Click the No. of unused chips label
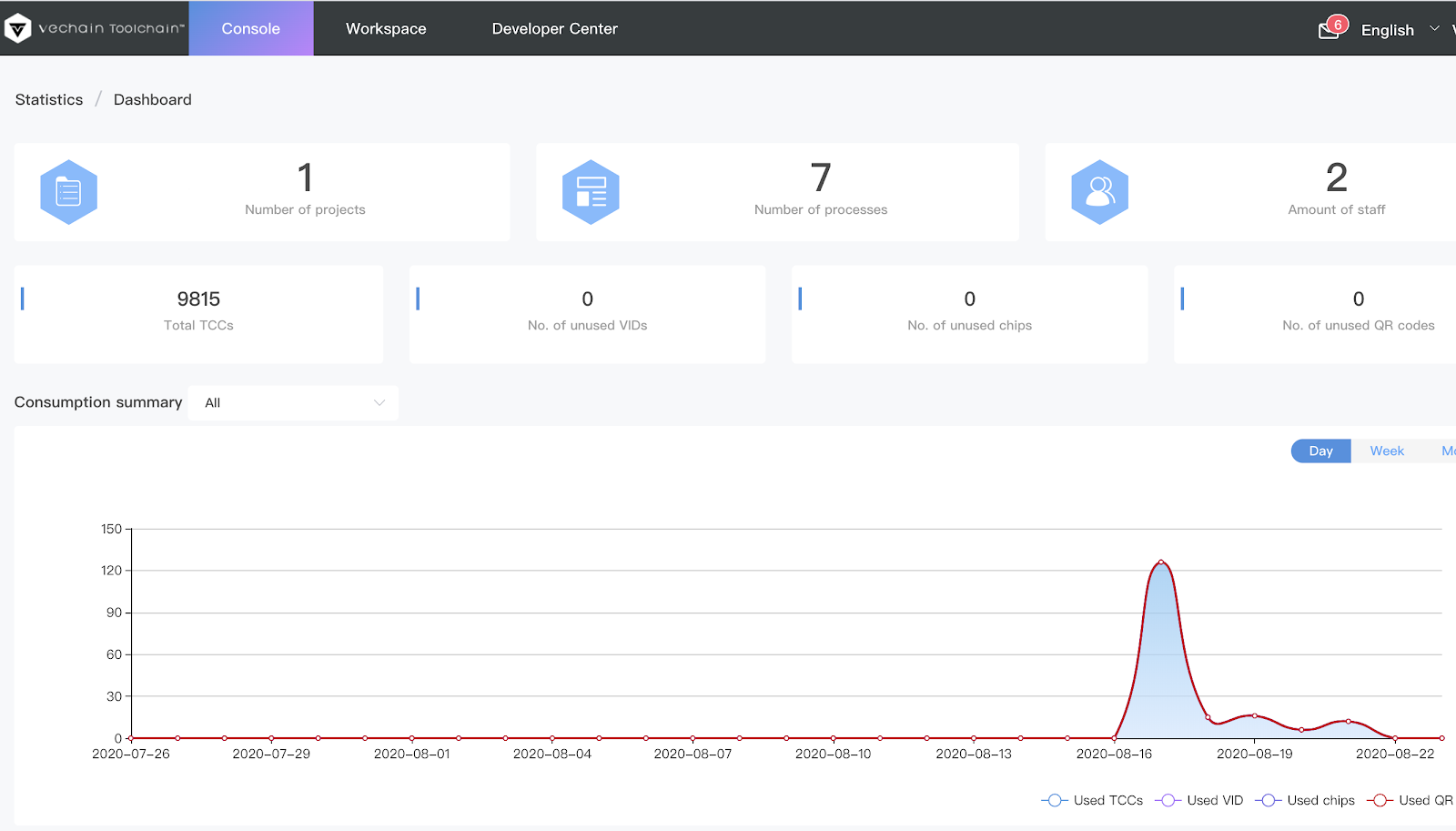 click(970, 325)
